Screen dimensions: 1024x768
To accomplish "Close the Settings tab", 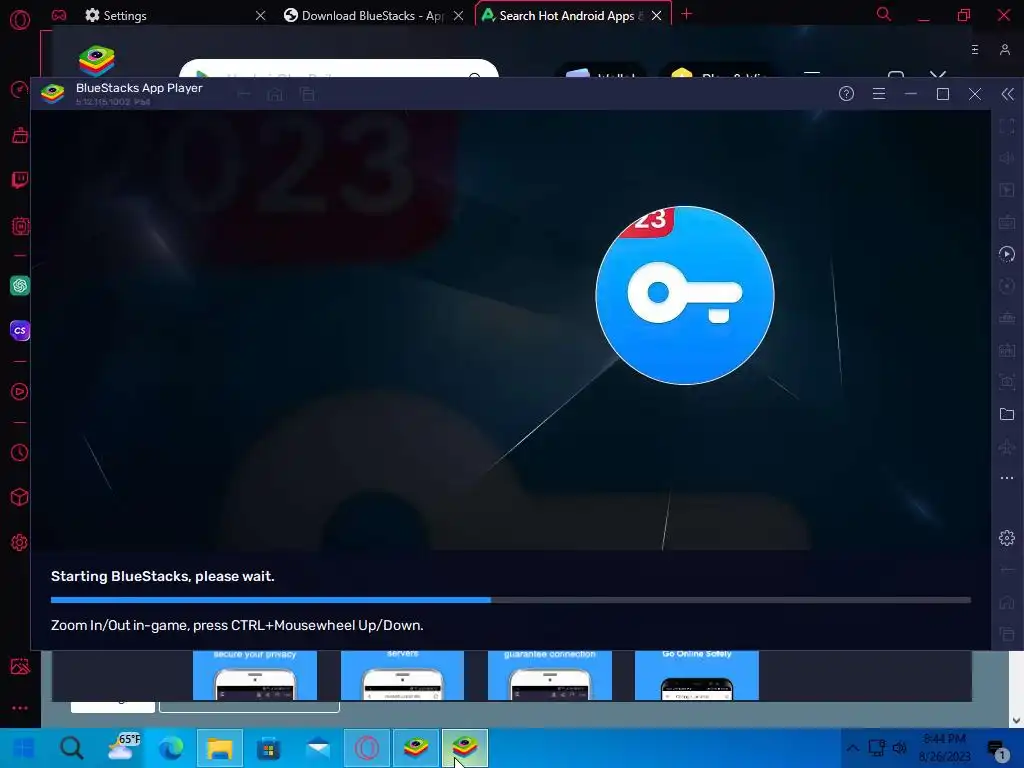I will [x=261, y=15].
